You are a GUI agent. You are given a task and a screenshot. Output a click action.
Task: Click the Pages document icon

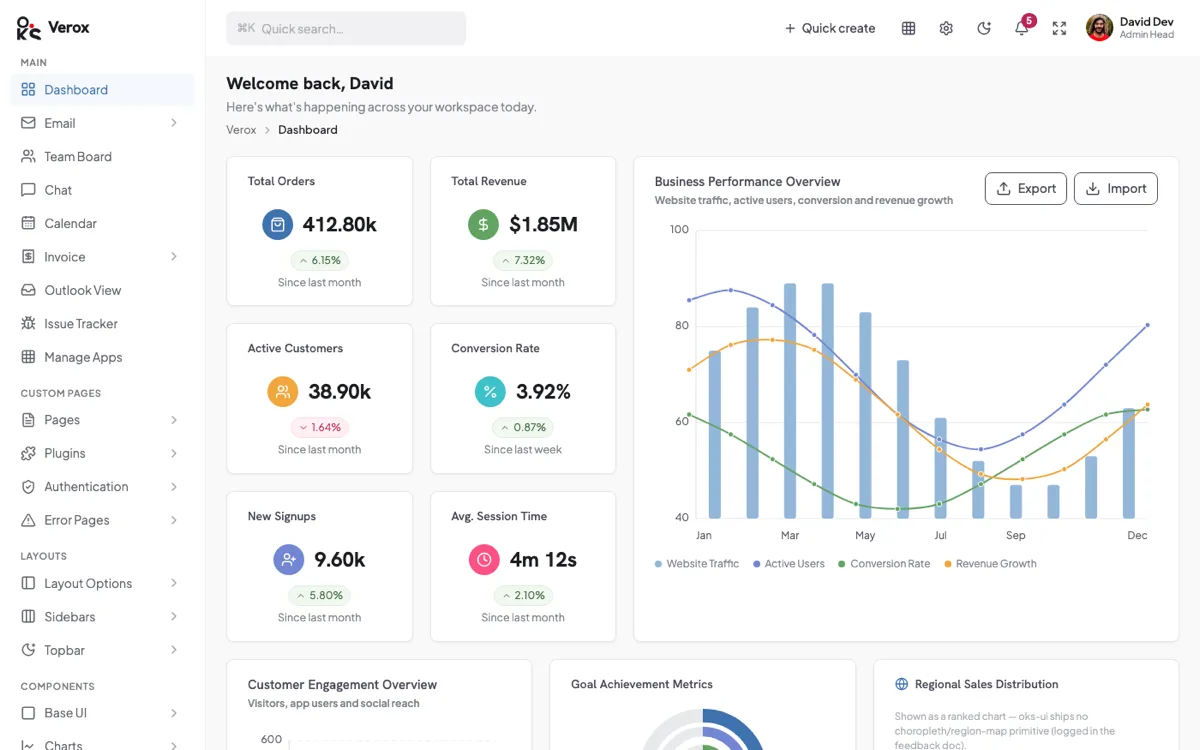click(x=28, y=420)
